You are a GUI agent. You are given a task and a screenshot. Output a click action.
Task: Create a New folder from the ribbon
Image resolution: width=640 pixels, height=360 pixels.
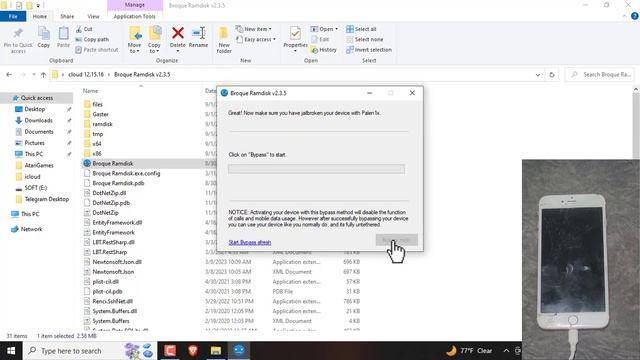pyautogui.click(x=224, y=40)
